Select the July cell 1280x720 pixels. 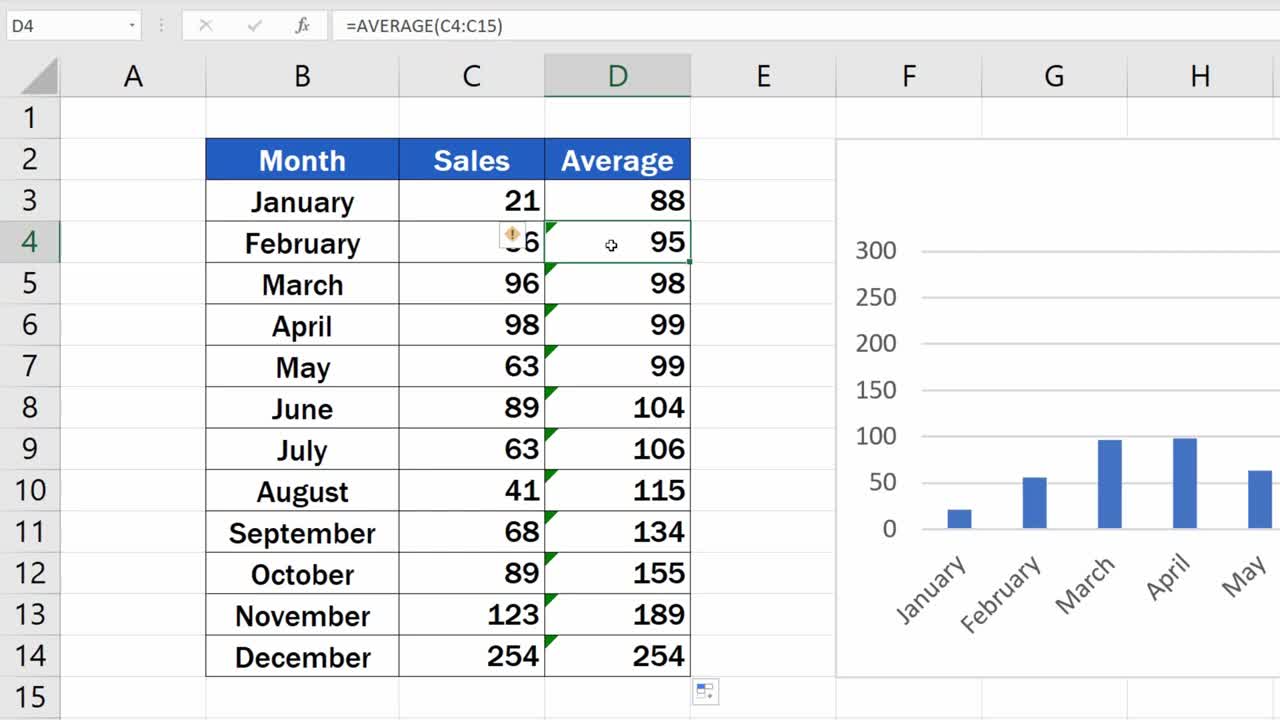tap(302, 449)
